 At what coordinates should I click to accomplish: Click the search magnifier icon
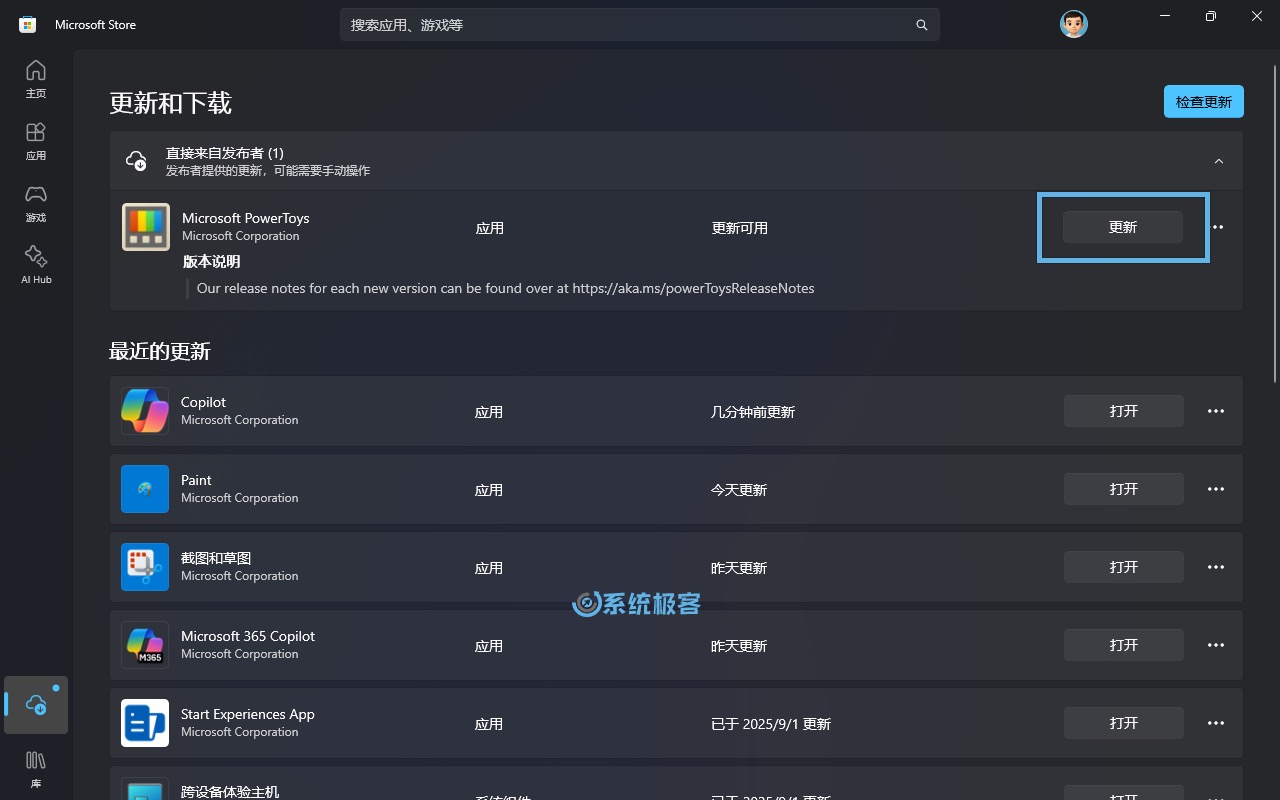(921, 24)
